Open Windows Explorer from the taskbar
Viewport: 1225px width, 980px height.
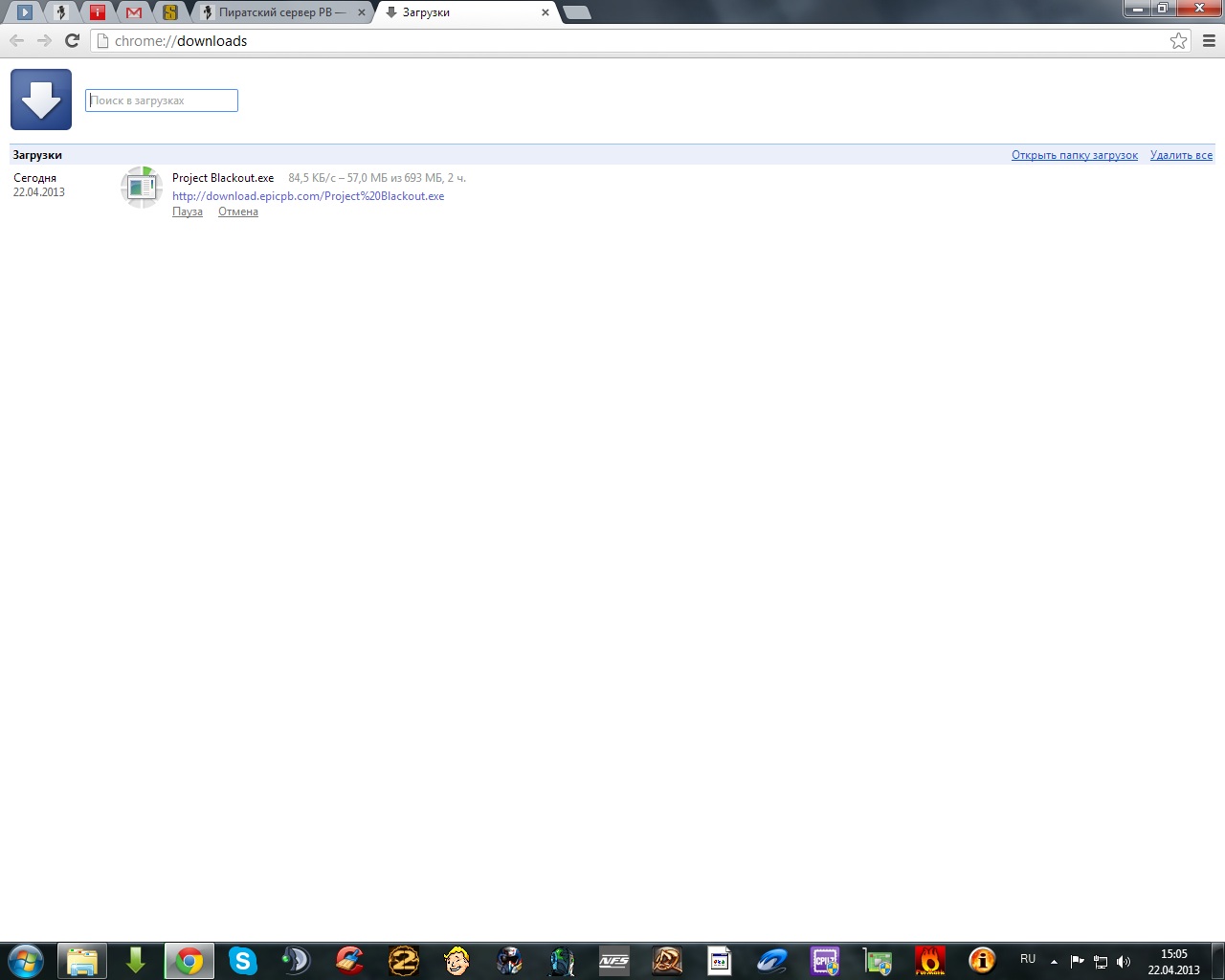(82, 961)
